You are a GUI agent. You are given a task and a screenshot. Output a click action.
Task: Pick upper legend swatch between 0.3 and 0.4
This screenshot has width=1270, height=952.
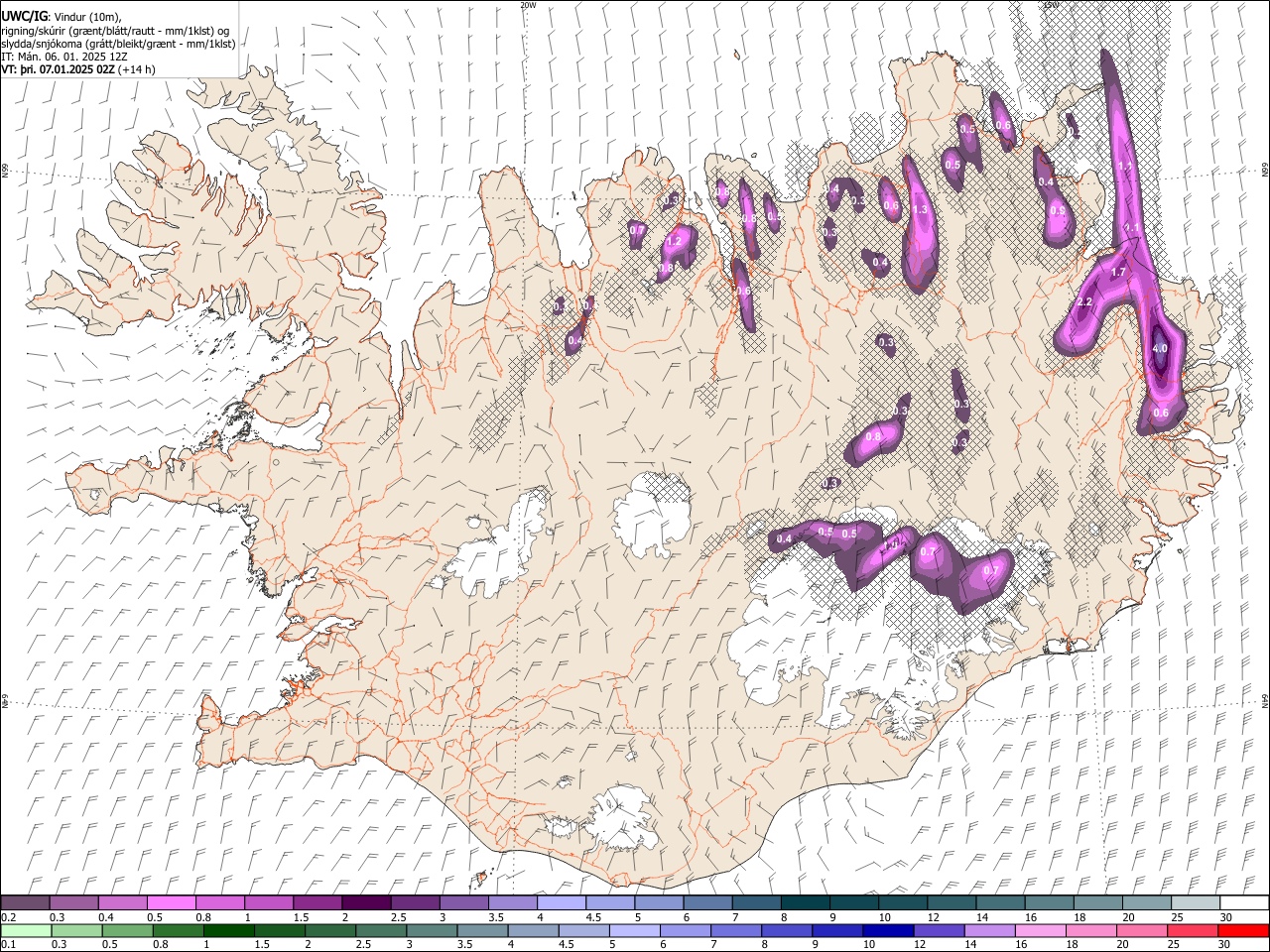click(73, 903)
